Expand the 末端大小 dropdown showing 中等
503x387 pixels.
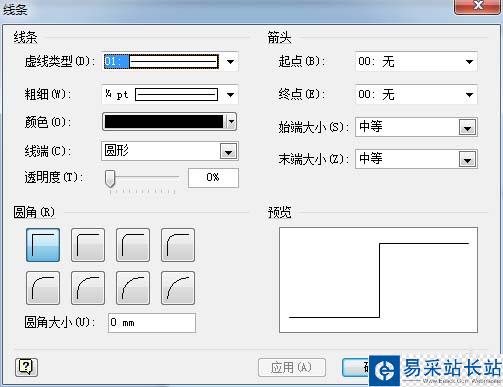click(x=416, y=159)
